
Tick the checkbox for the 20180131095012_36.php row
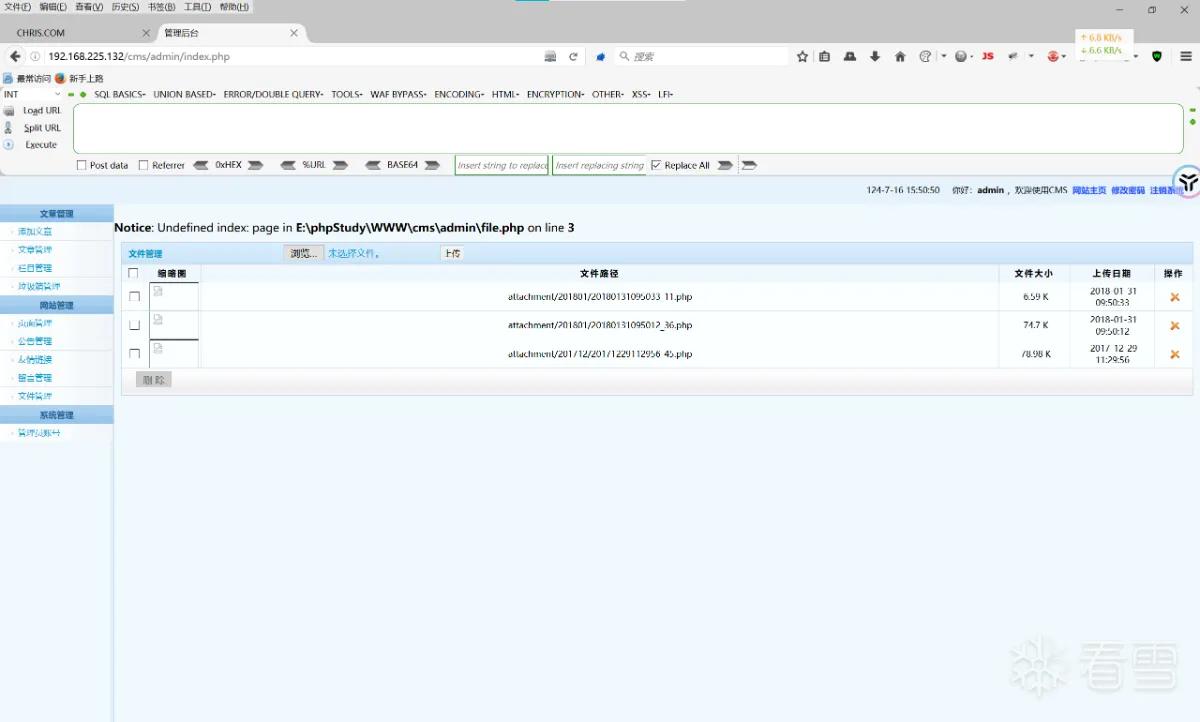[x=134, y=325]
